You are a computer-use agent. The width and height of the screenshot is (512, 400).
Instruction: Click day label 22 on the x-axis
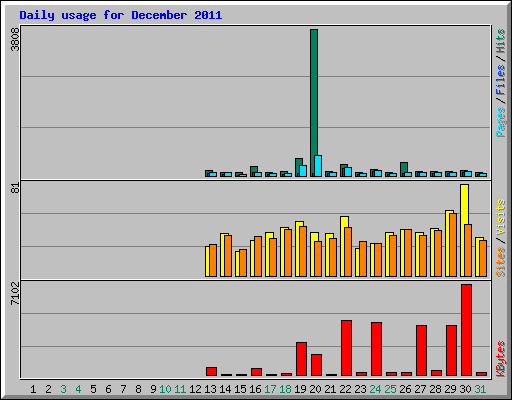[345, 389]
